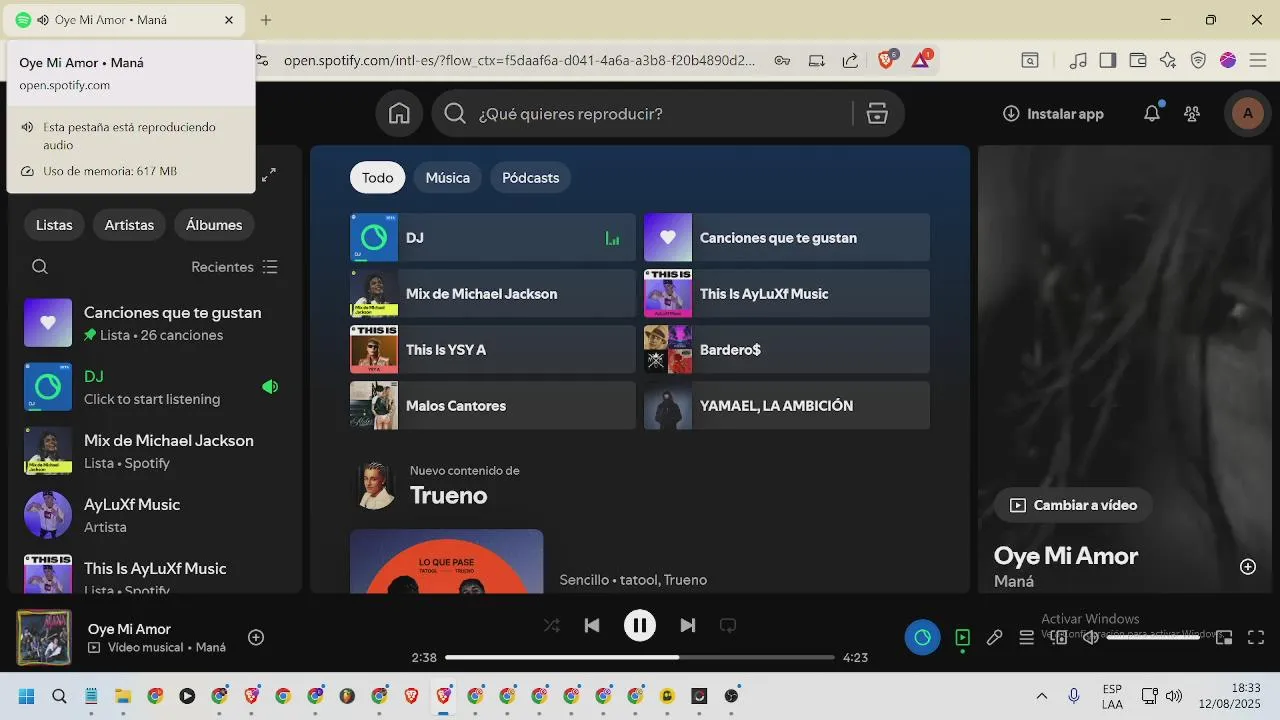Search in library with magnifier icon

(40, 267)
